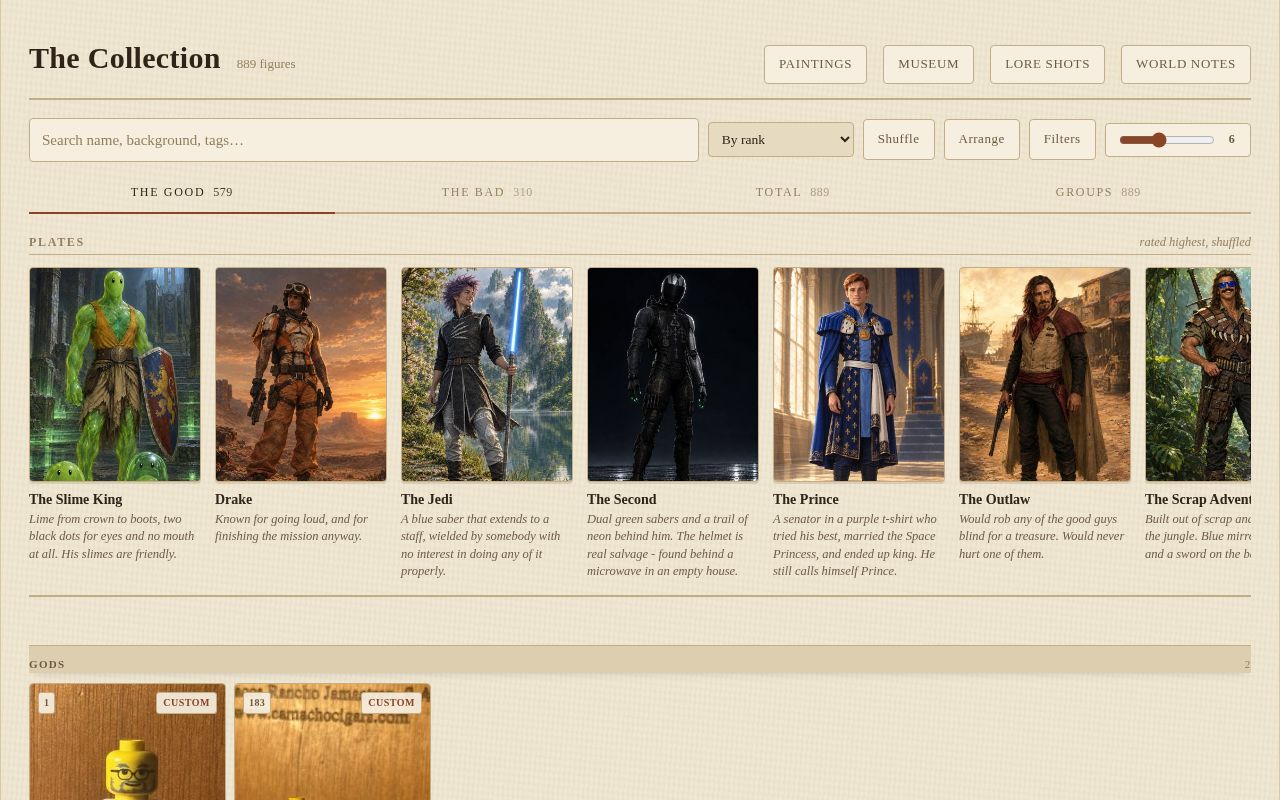
Task: Click the title text 'The Slime King'
Action: 75,500
